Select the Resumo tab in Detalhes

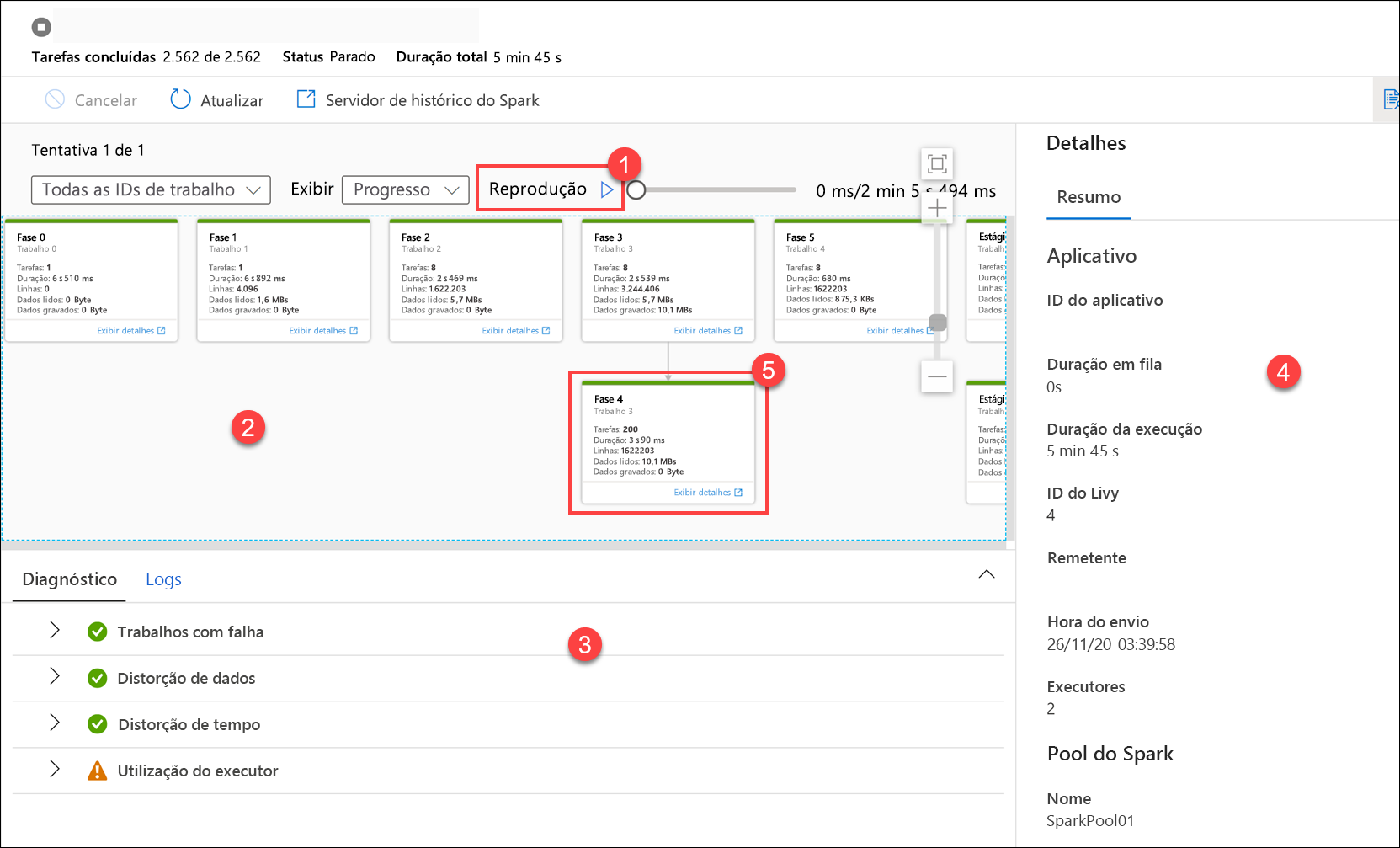click(x=1089, y=197)
